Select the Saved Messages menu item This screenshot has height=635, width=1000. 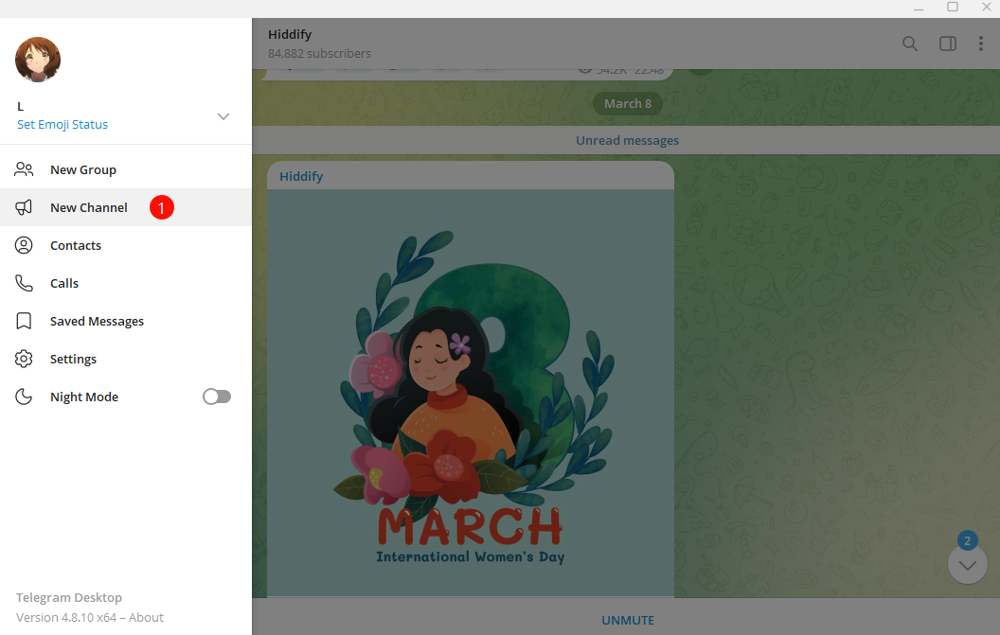point(126,321)
